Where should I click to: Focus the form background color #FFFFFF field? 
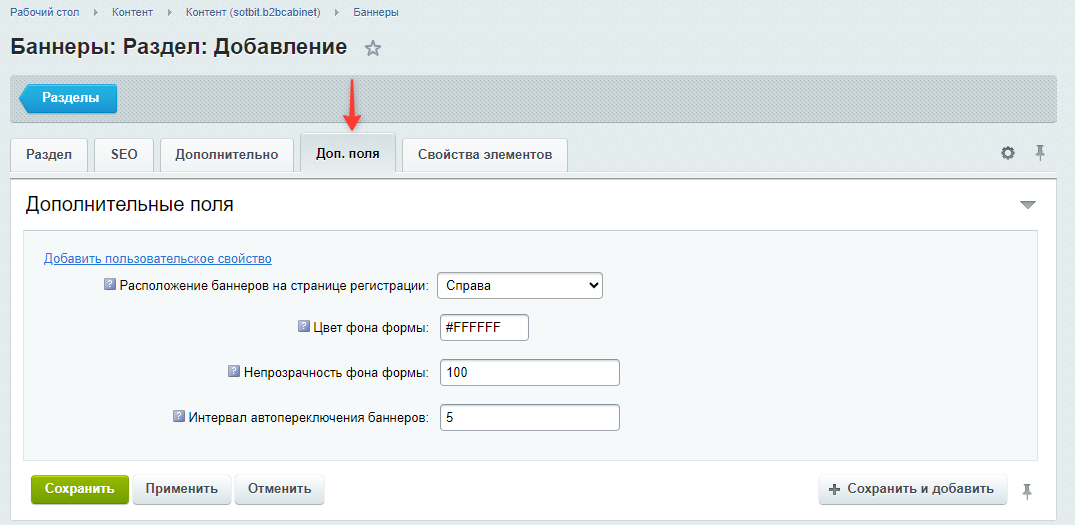483,328
